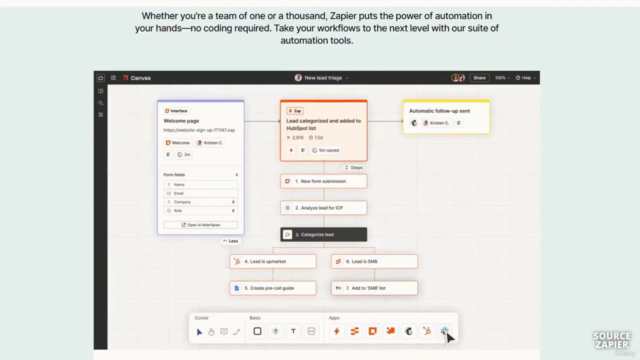Select step 2 Analyze lead for ICP

pyautogui.click(x=324, y=208)
